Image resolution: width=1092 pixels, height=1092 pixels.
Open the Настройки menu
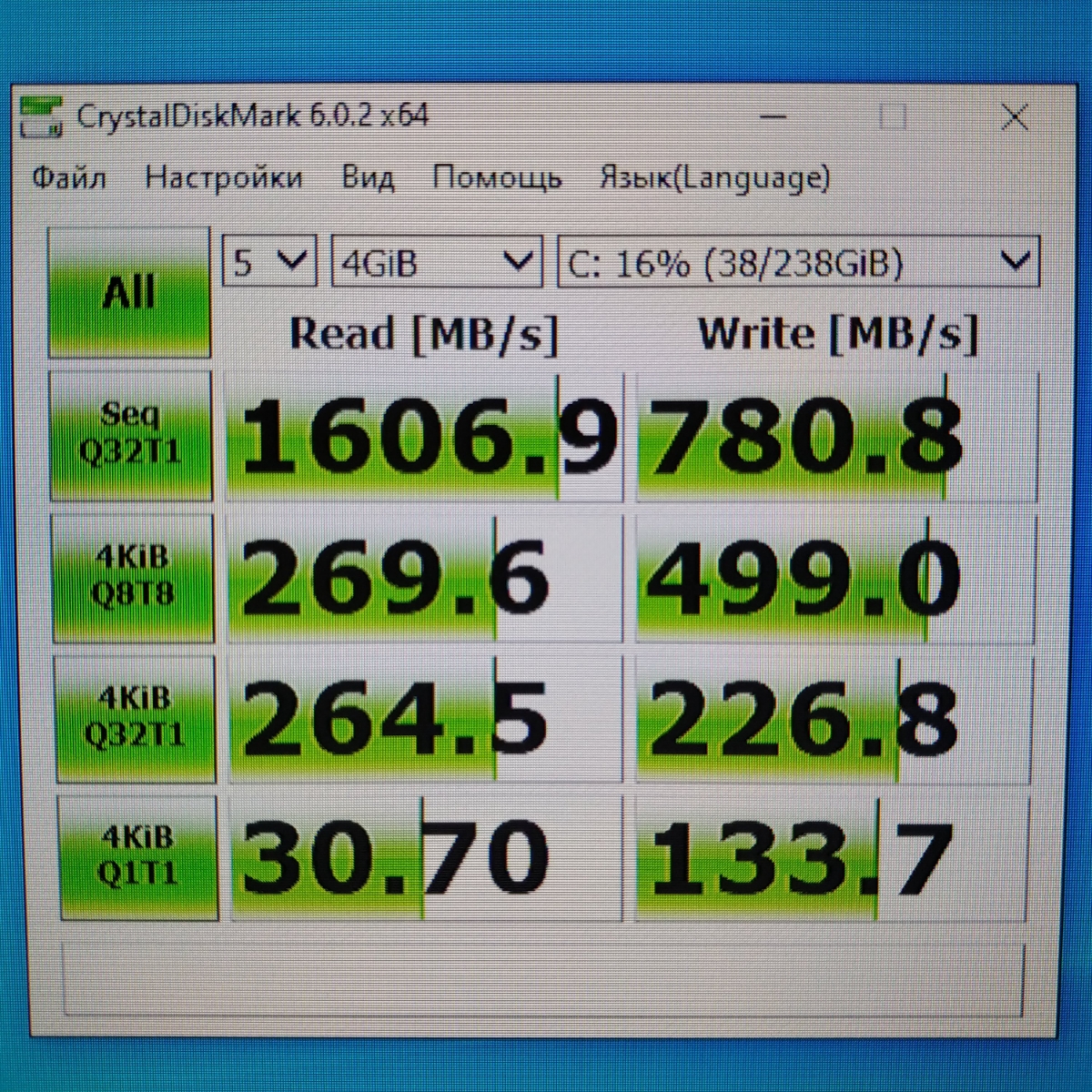[223, 177]
